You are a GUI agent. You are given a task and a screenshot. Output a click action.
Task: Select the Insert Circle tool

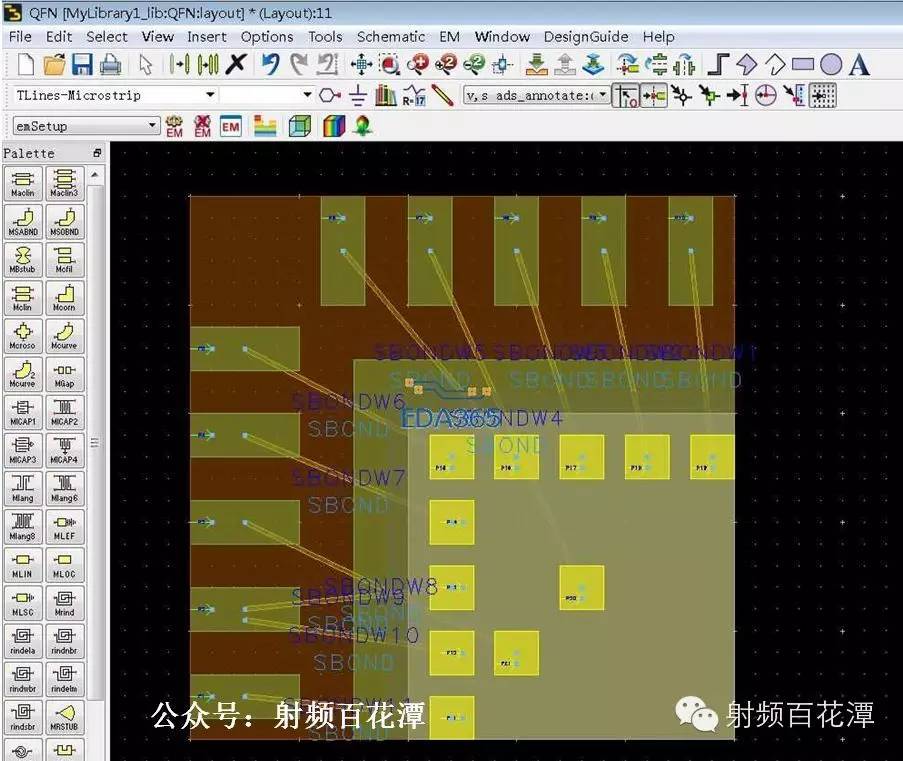(830, 64)
